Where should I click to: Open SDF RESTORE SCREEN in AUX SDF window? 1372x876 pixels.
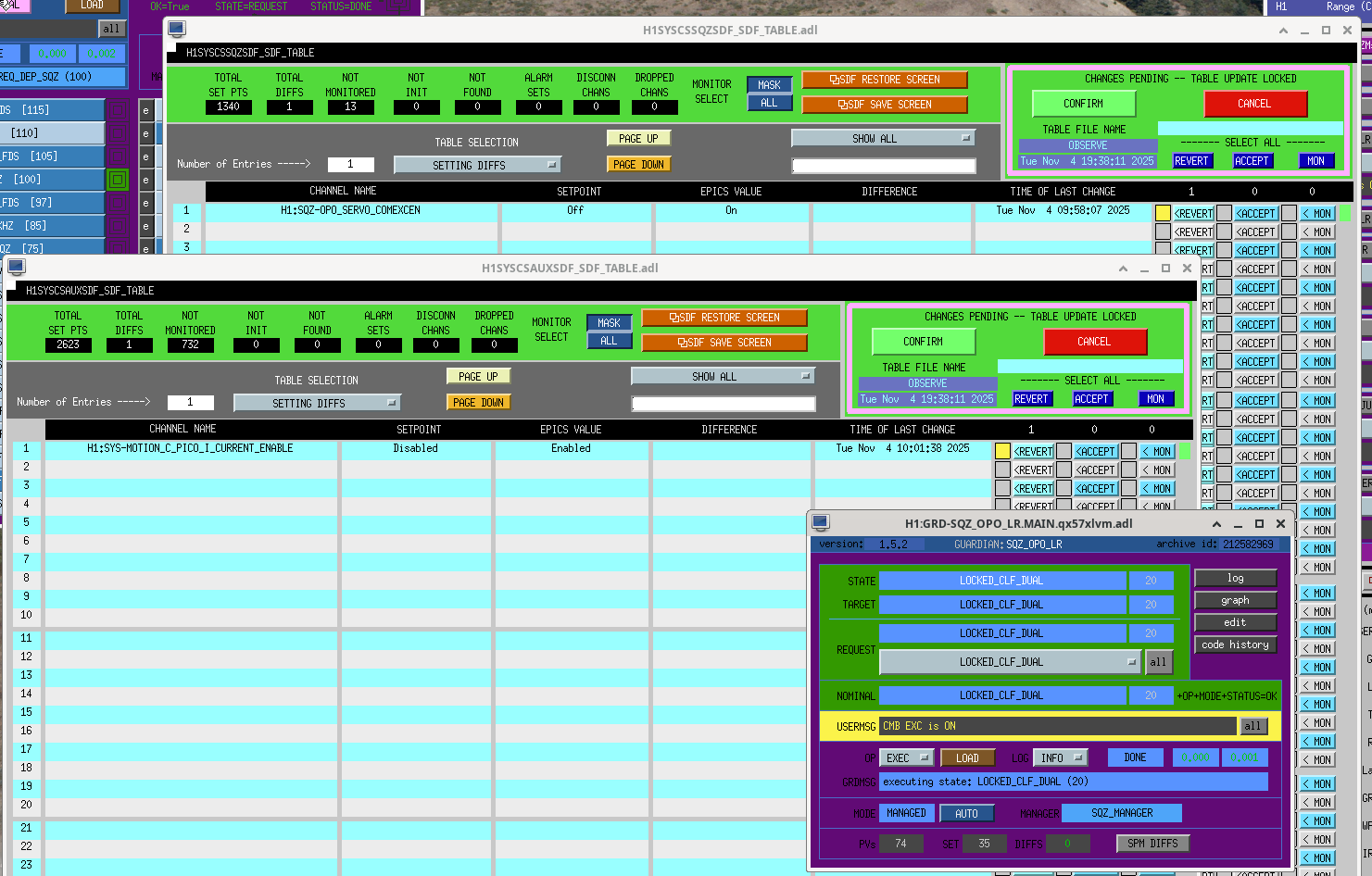coord(724,318)
